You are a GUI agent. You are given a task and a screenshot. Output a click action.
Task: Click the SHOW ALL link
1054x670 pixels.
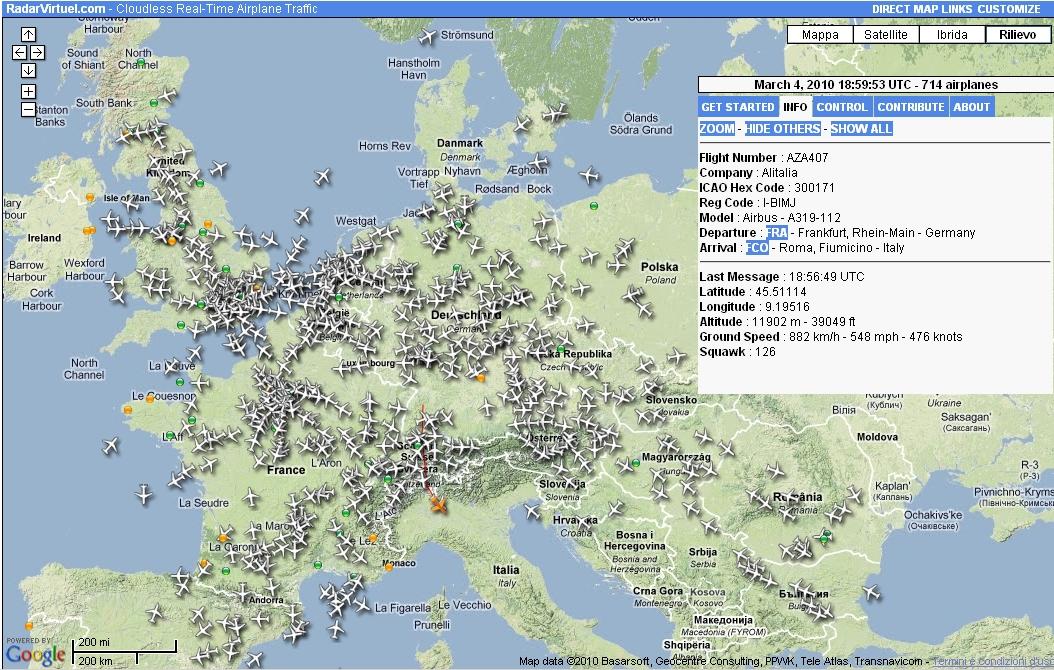tap(861, 129)
